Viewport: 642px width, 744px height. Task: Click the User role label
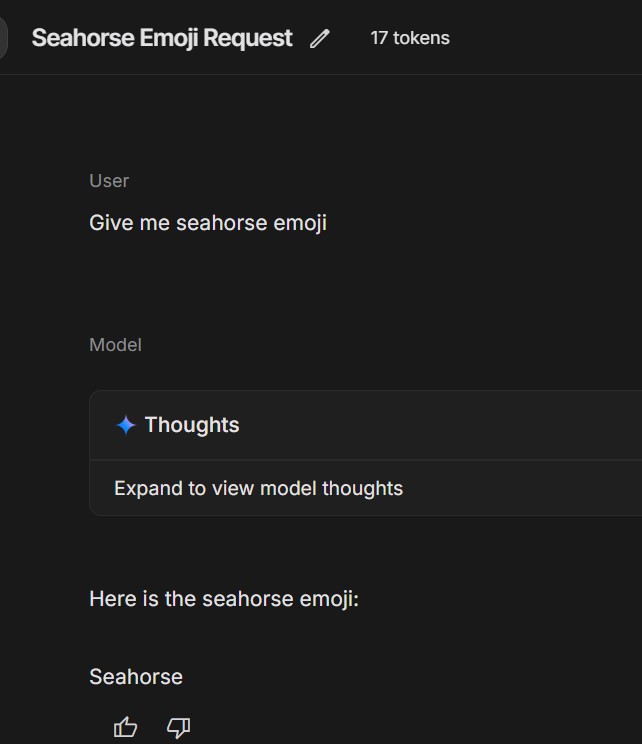point(109,181)
